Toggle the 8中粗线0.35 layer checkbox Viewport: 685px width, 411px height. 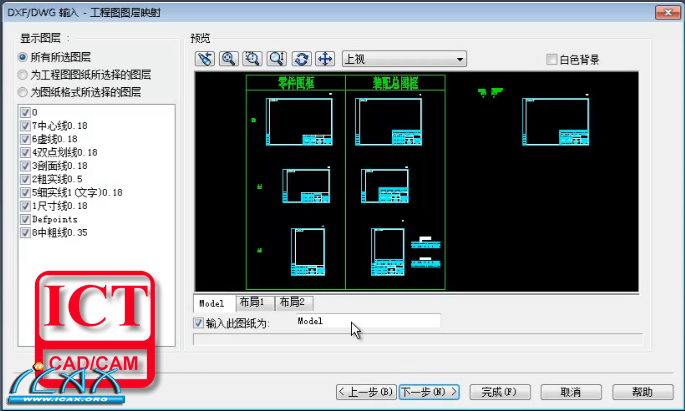[x=25, y=232]
